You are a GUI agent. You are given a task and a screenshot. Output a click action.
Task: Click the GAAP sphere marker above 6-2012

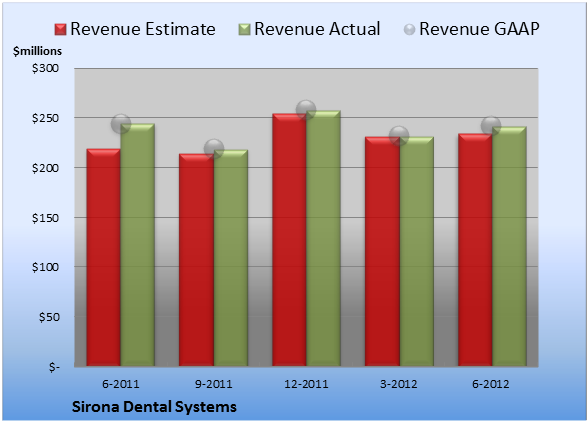pyautogui.click(x=491, y=126)
